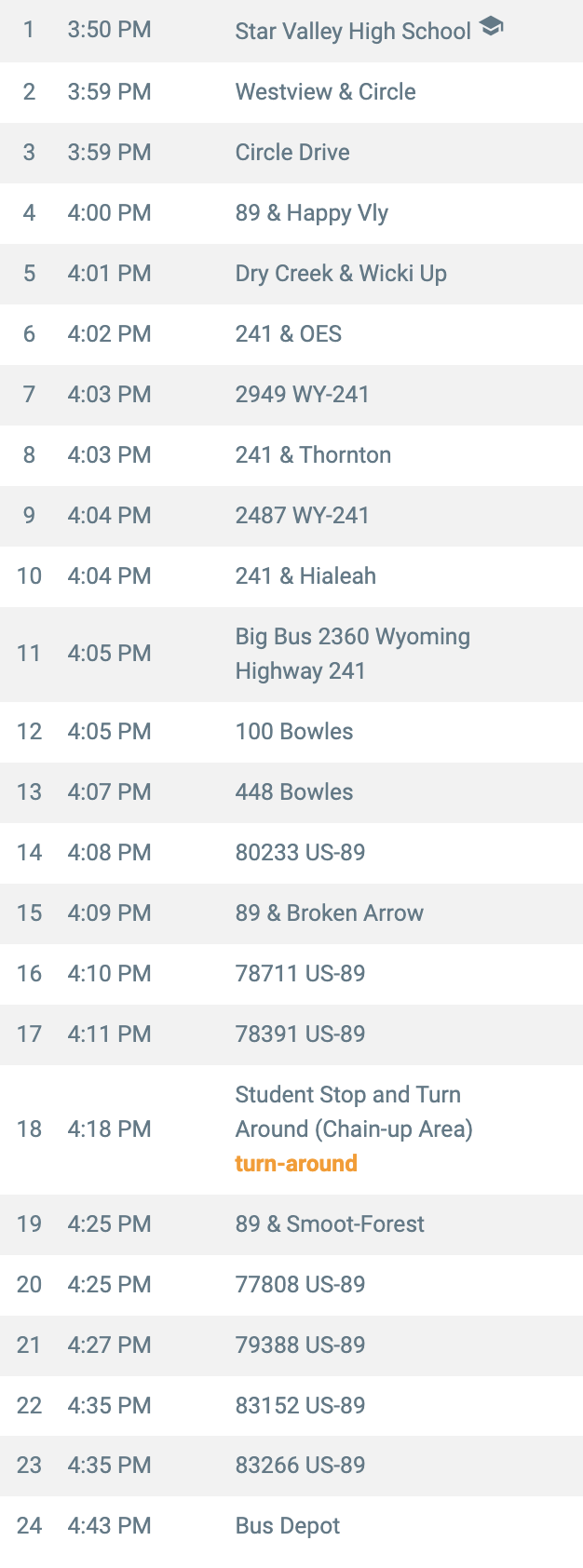Click Big Bus 2360 Wyoming Highway 241

click(352, 654)
